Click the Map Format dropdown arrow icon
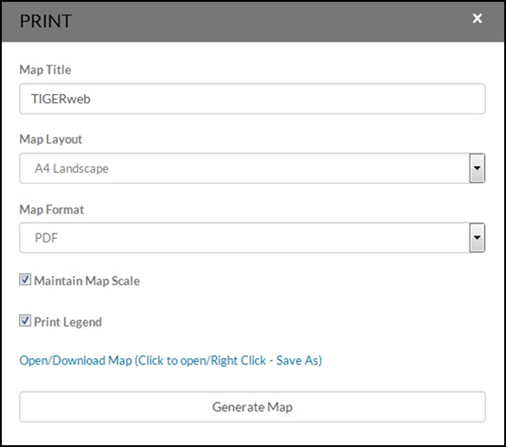Image resolution: width=506 pixels, height=447 pixels. coord(477,238)
